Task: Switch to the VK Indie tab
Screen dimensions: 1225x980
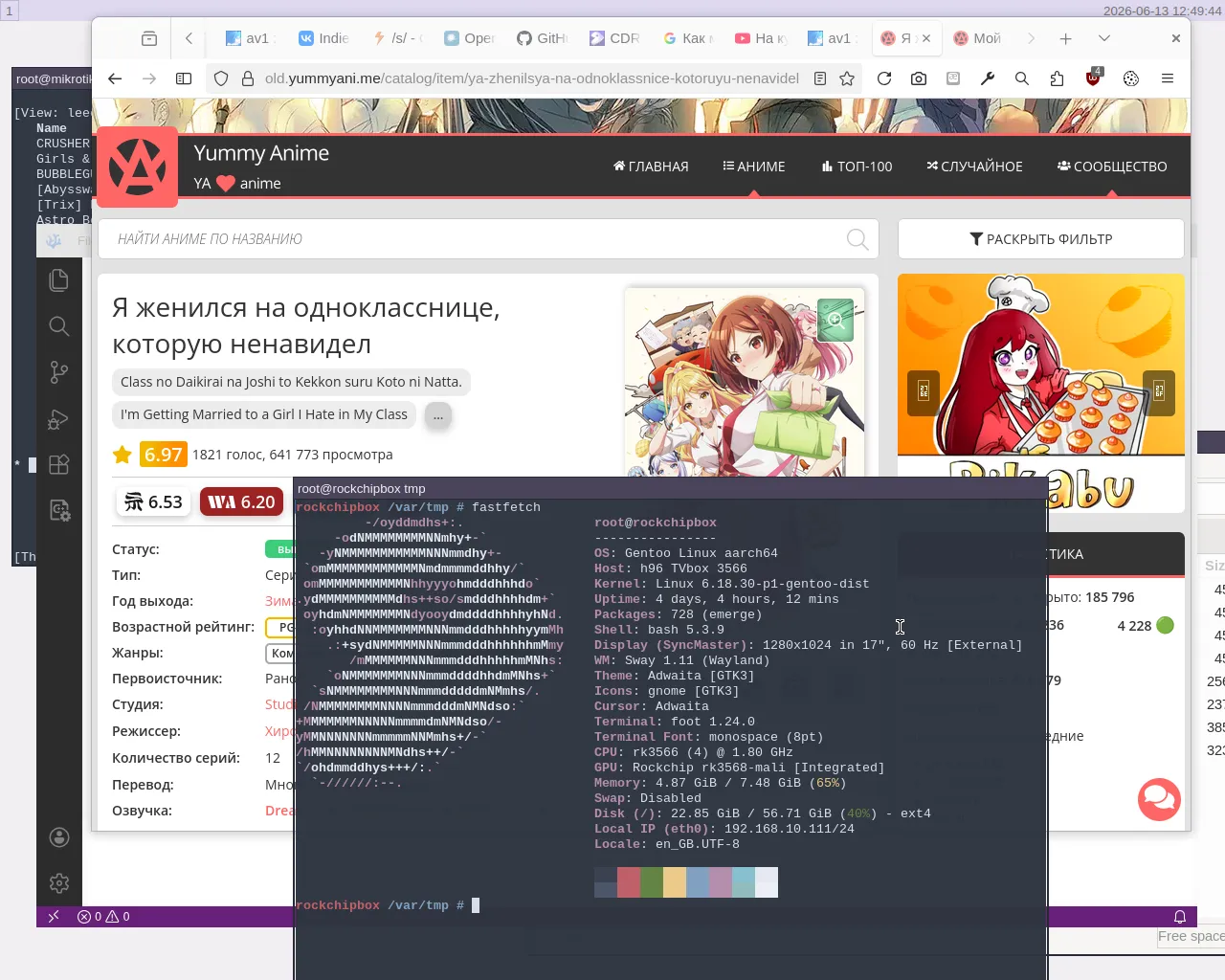Action: (x=323, y=38)
